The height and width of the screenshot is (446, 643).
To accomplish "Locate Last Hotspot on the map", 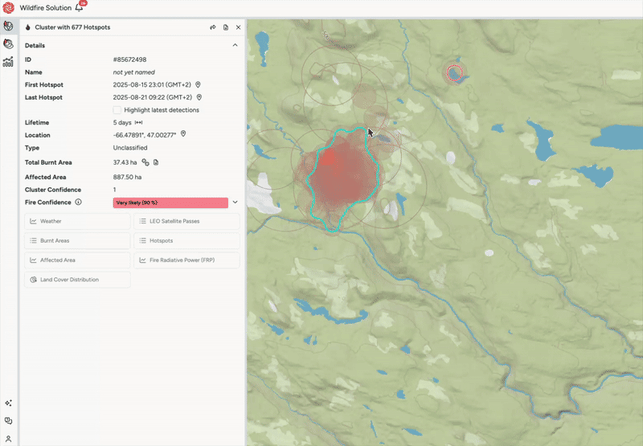I will coord(199,97).
